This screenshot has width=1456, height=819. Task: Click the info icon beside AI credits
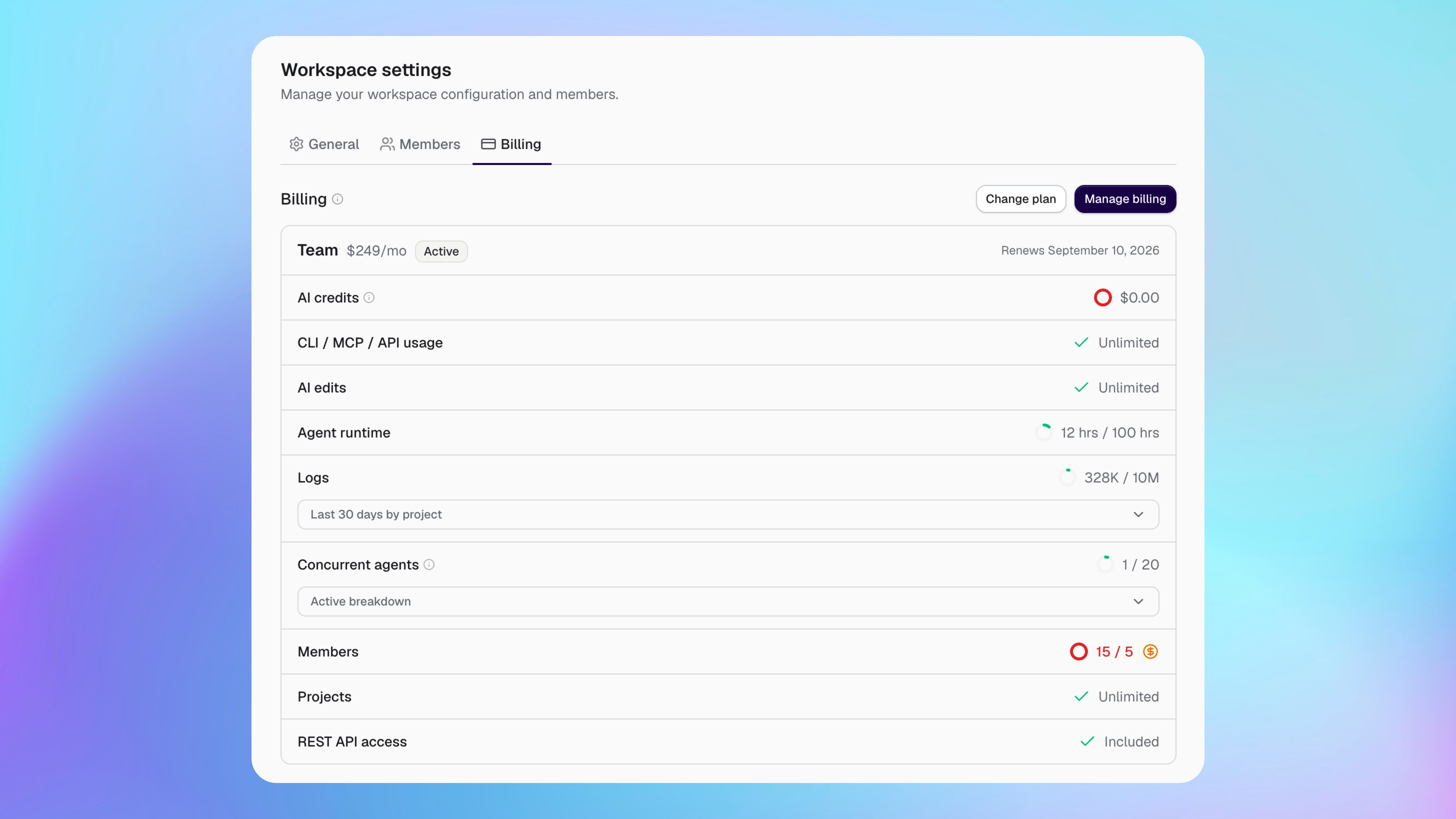tap(369, 298)
